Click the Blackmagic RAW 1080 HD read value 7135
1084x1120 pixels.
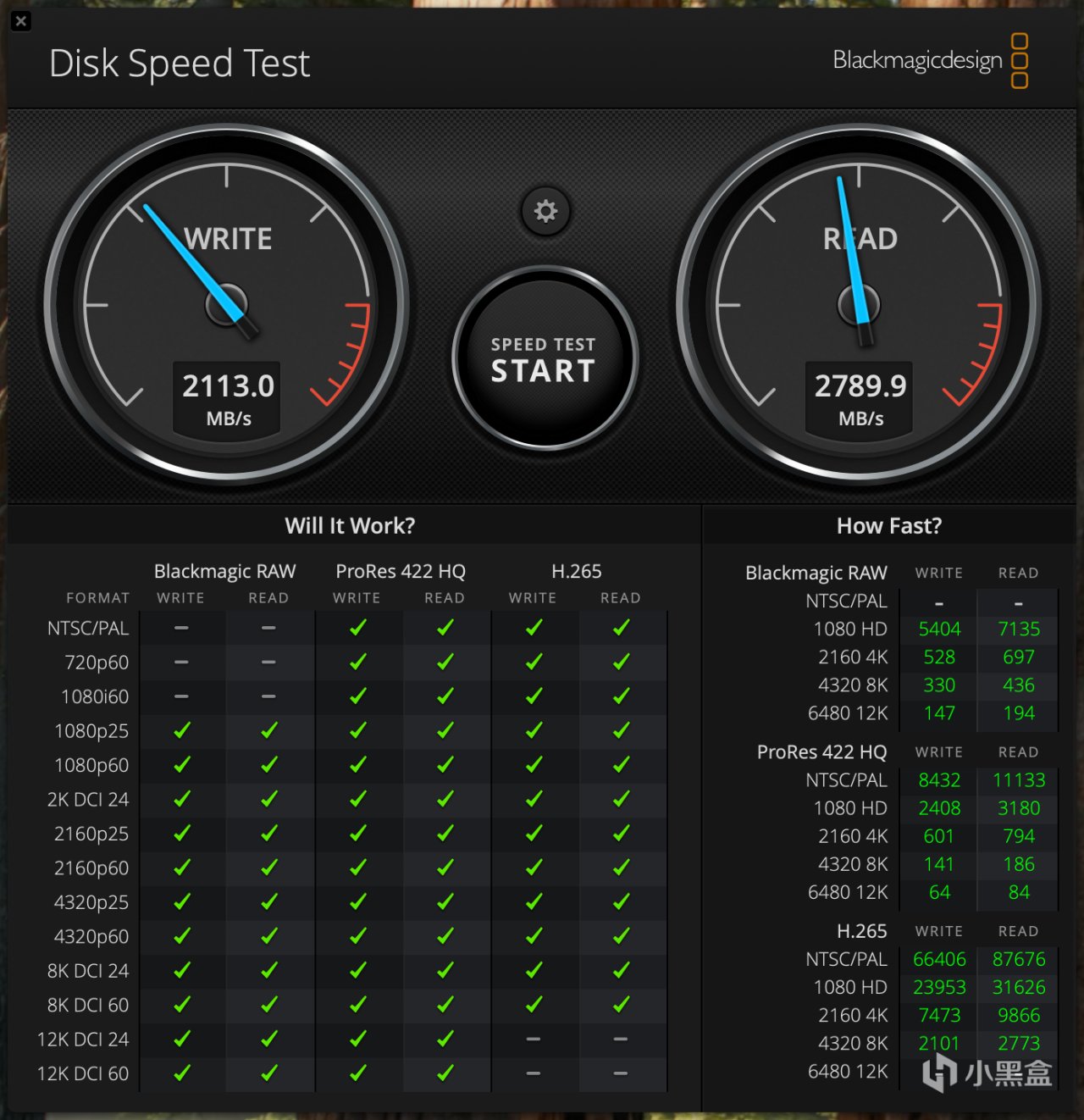click(1019, 629)
